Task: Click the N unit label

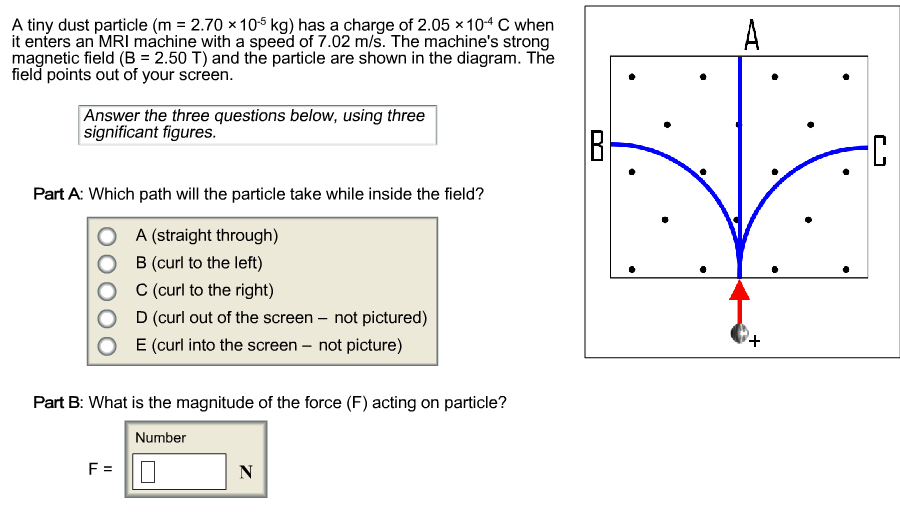Action: [x=245, y=473]
